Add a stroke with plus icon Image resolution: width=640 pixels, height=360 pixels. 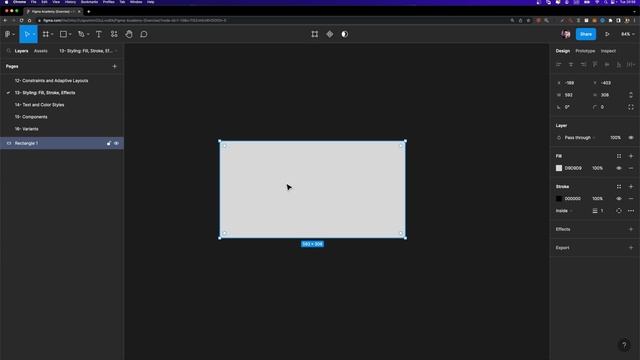tap(631, 187)
